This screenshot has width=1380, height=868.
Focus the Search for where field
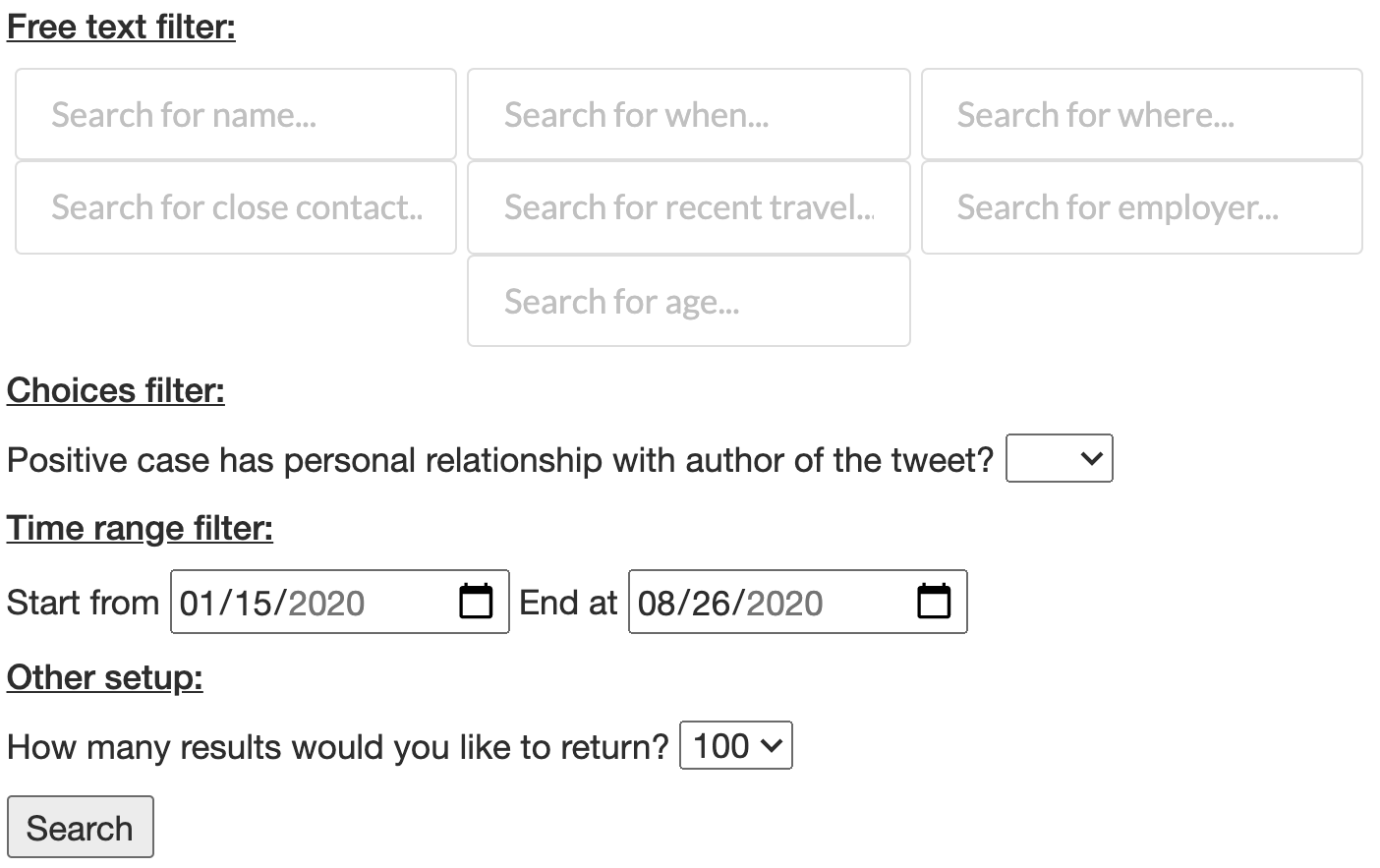(x=1141, y=114)
